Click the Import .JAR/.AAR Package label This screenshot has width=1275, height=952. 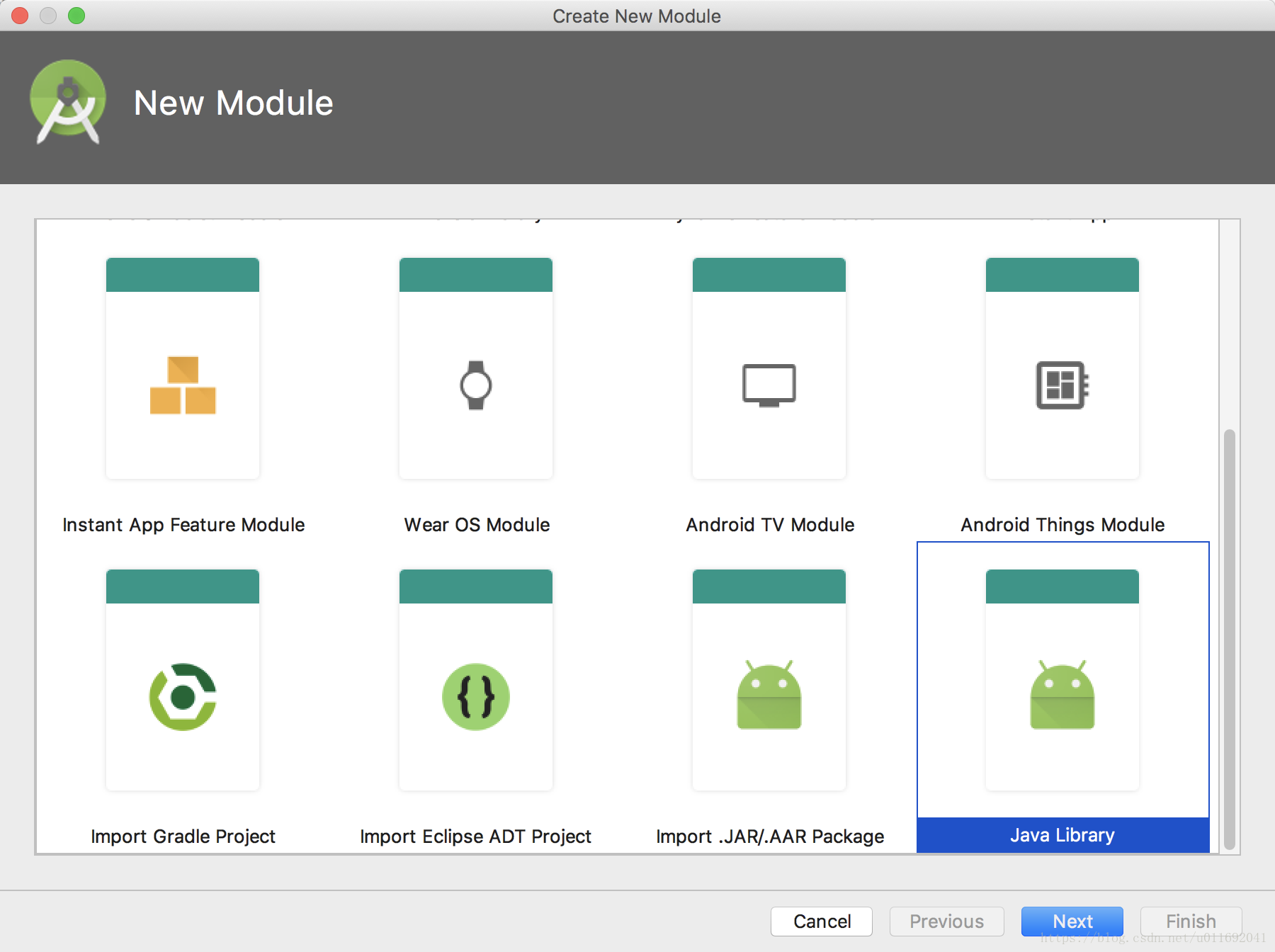[770, 837]
